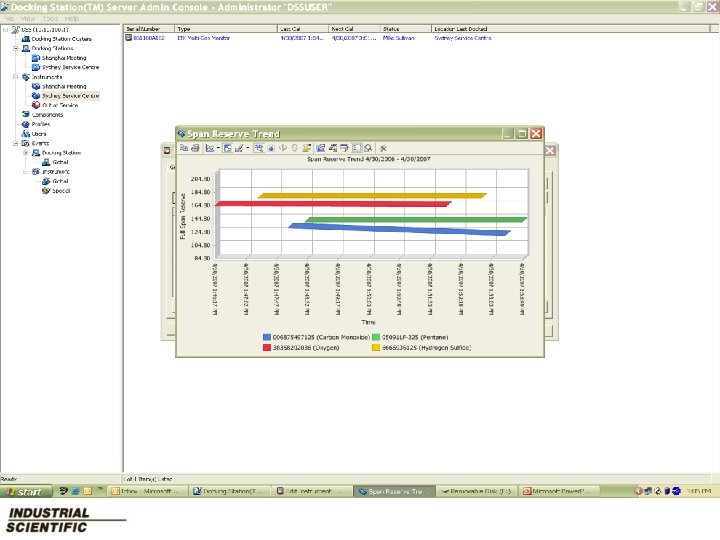
Task: Sort by Location Last Docked column header
Action: (571, 29)
